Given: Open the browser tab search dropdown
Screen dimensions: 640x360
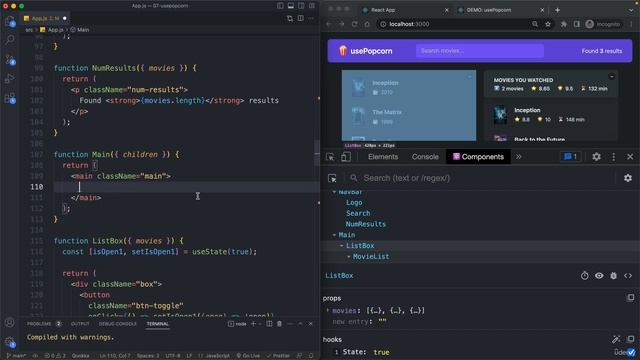Looking at the screenshot, I should (x=631, y=10).
